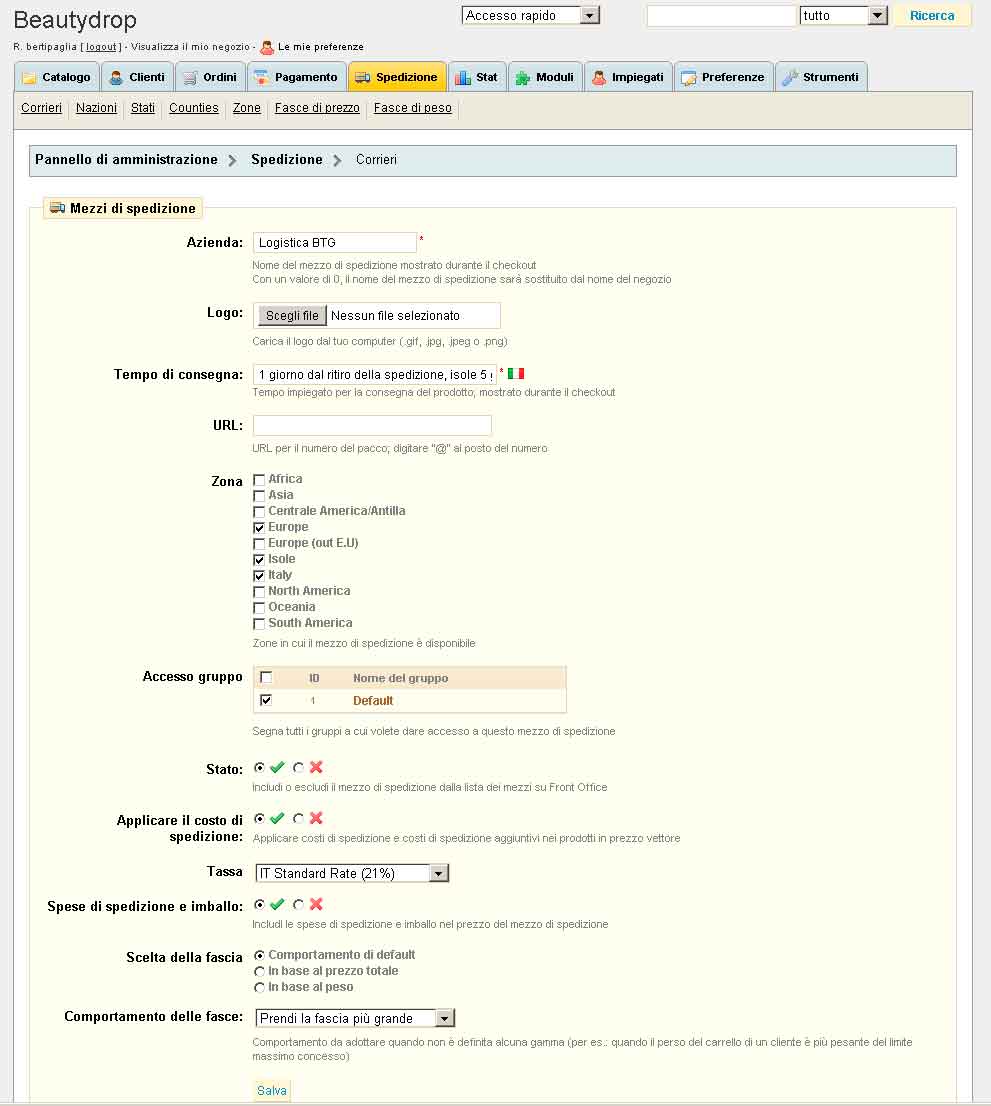Focus the Azienda input field
The height and width of the screenshot is (1106, 991).
pyautogui.click(x=334, y=243)
